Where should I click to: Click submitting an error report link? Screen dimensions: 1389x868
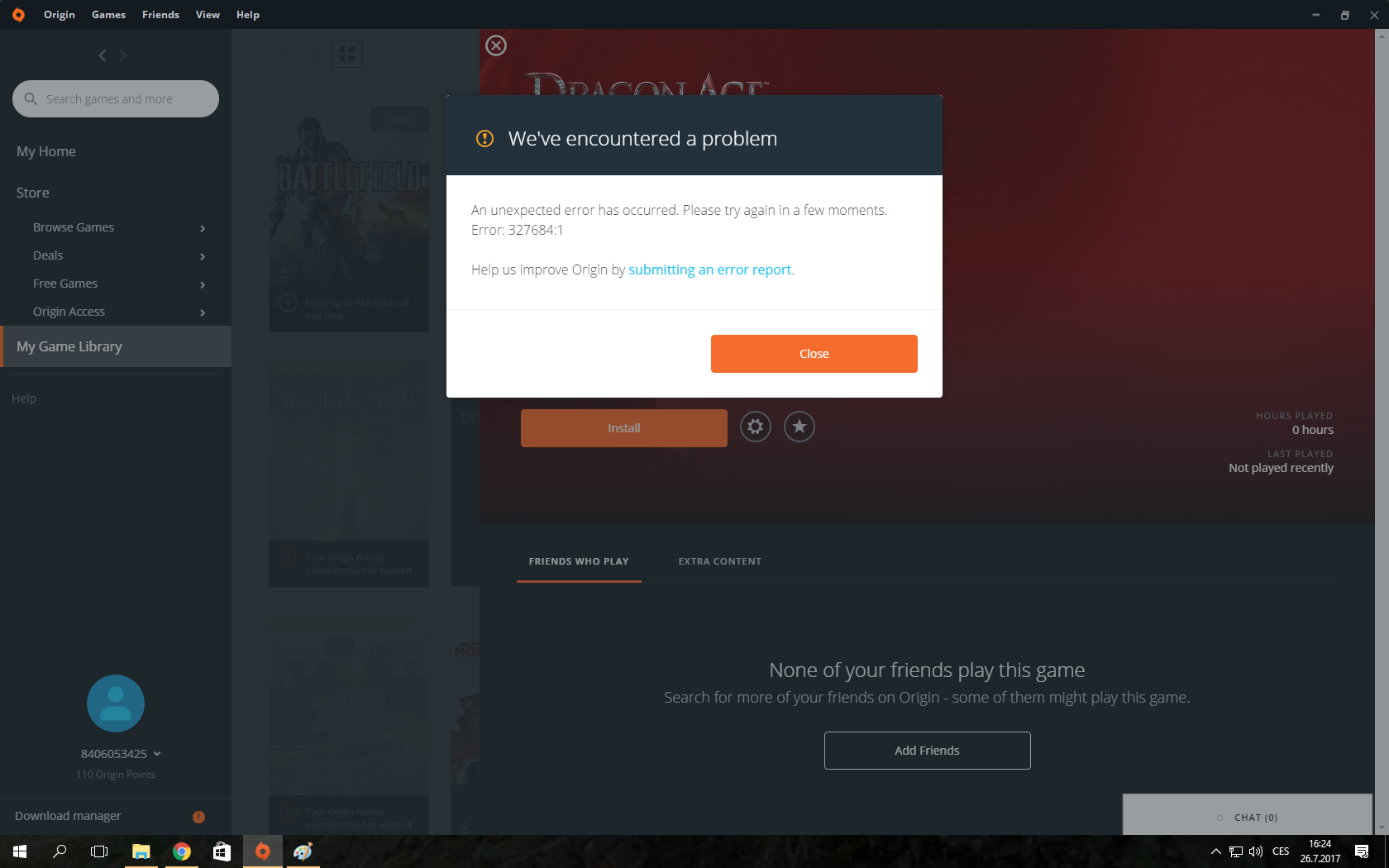(709, 269)
